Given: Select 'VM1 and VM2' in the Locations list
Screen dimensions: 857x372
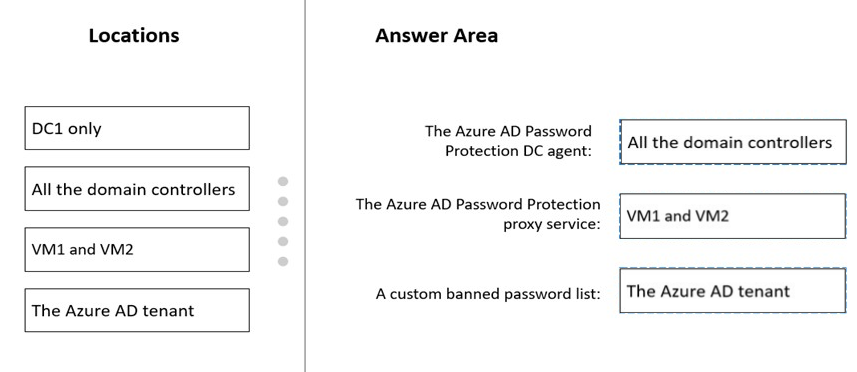Looking at the screenshot, I should (x=137, y=250).
